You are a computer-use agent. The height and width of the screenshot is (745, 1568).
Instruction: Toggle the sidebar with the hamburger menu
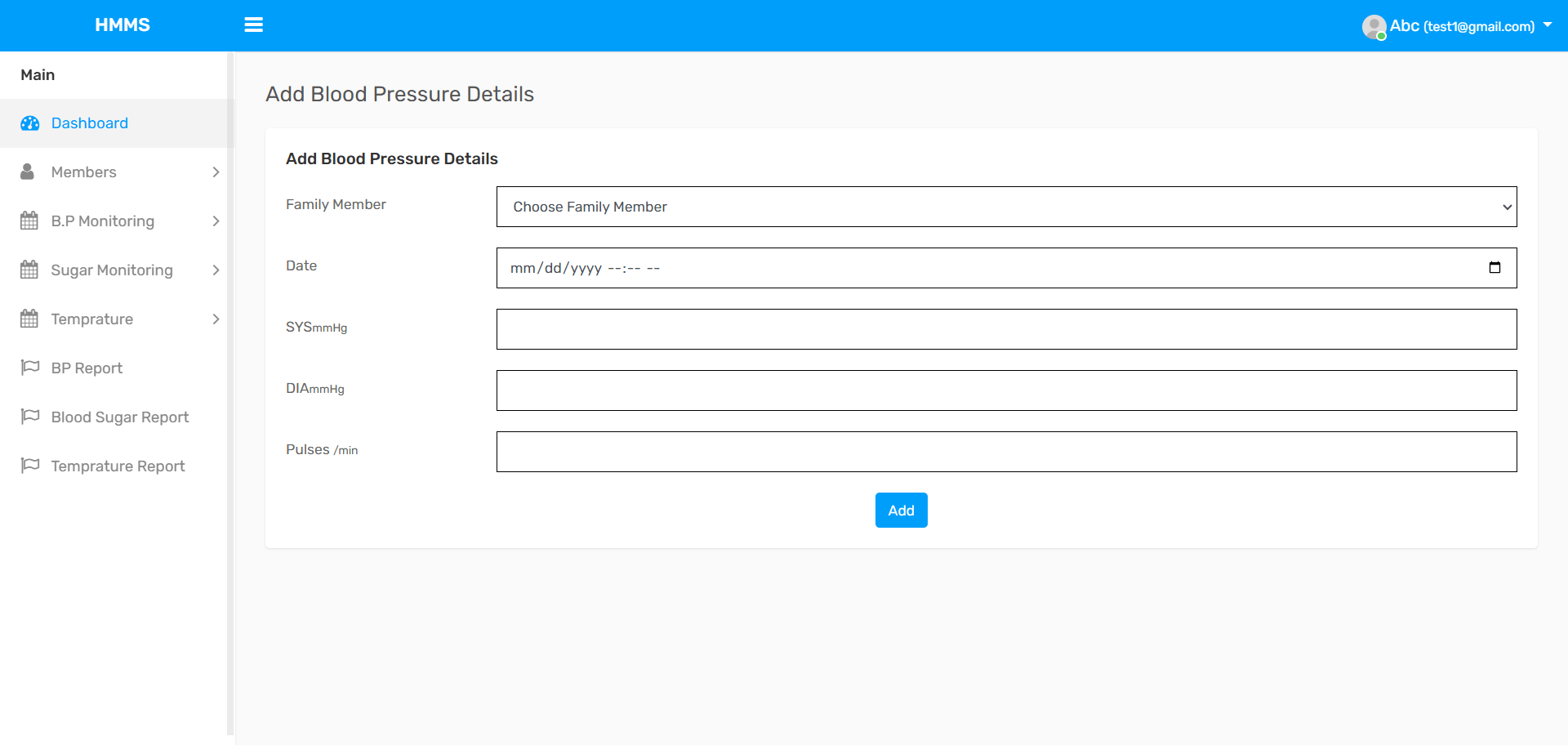[253, 25]
